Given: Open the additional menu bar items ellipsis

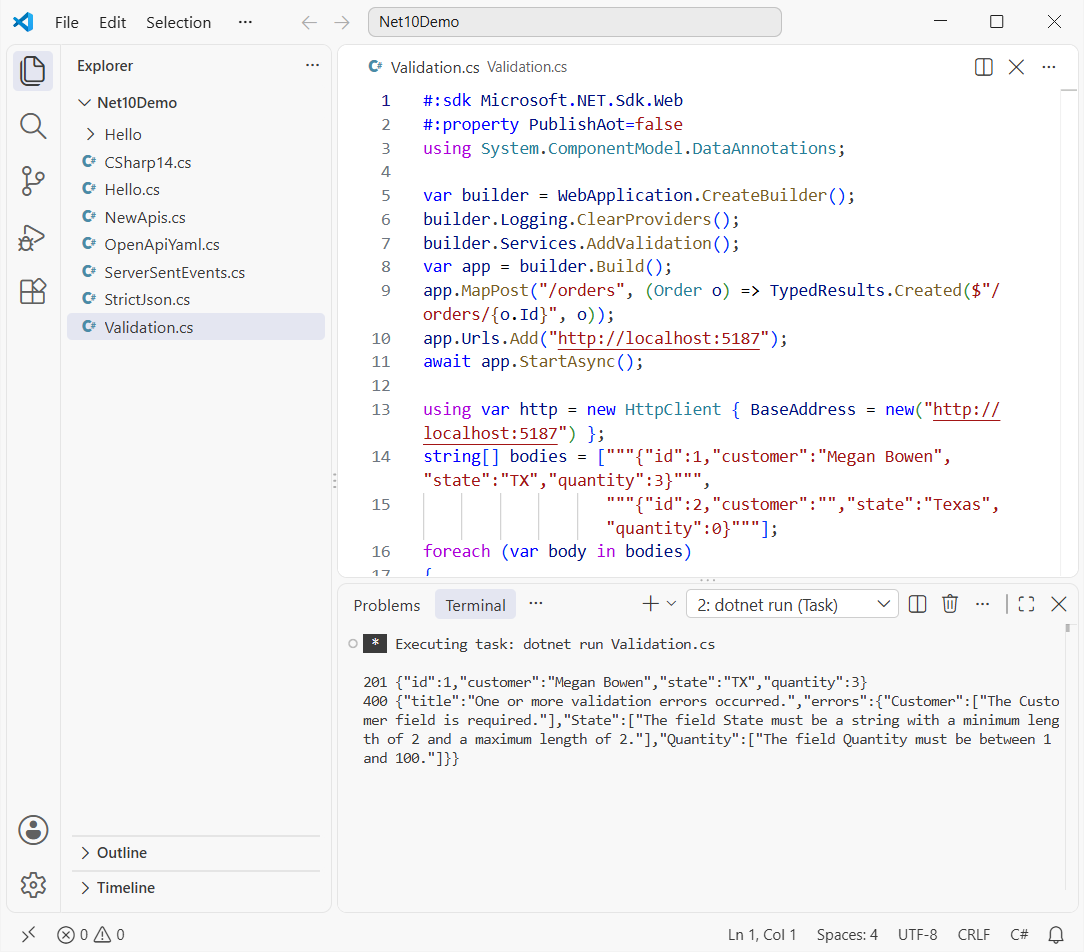Looking at the screenshot, I should 245,22.
